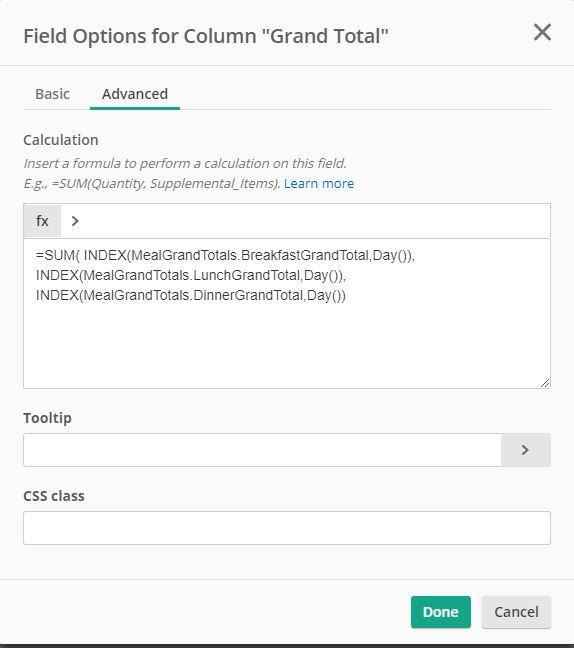Place cursor on LunchGrandTotal in formula
The width and height of the screenshot is (574, 648).
(x=247, y=275)
